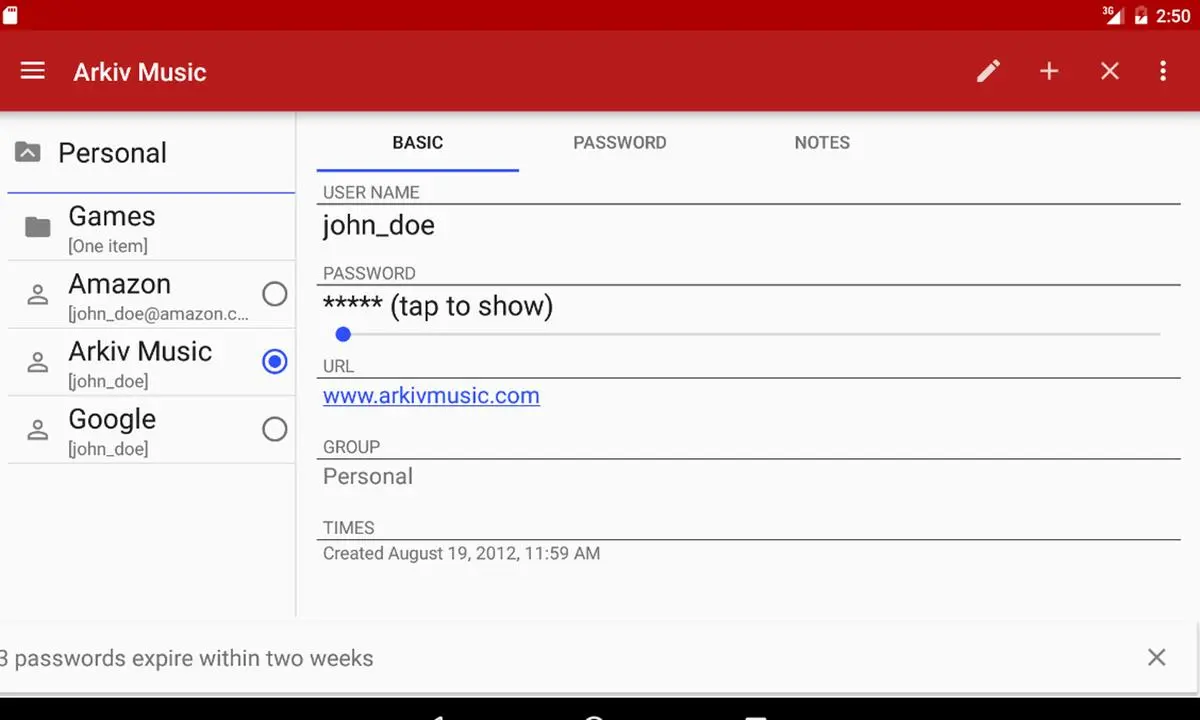Select the Basic tab

[417, 143]
